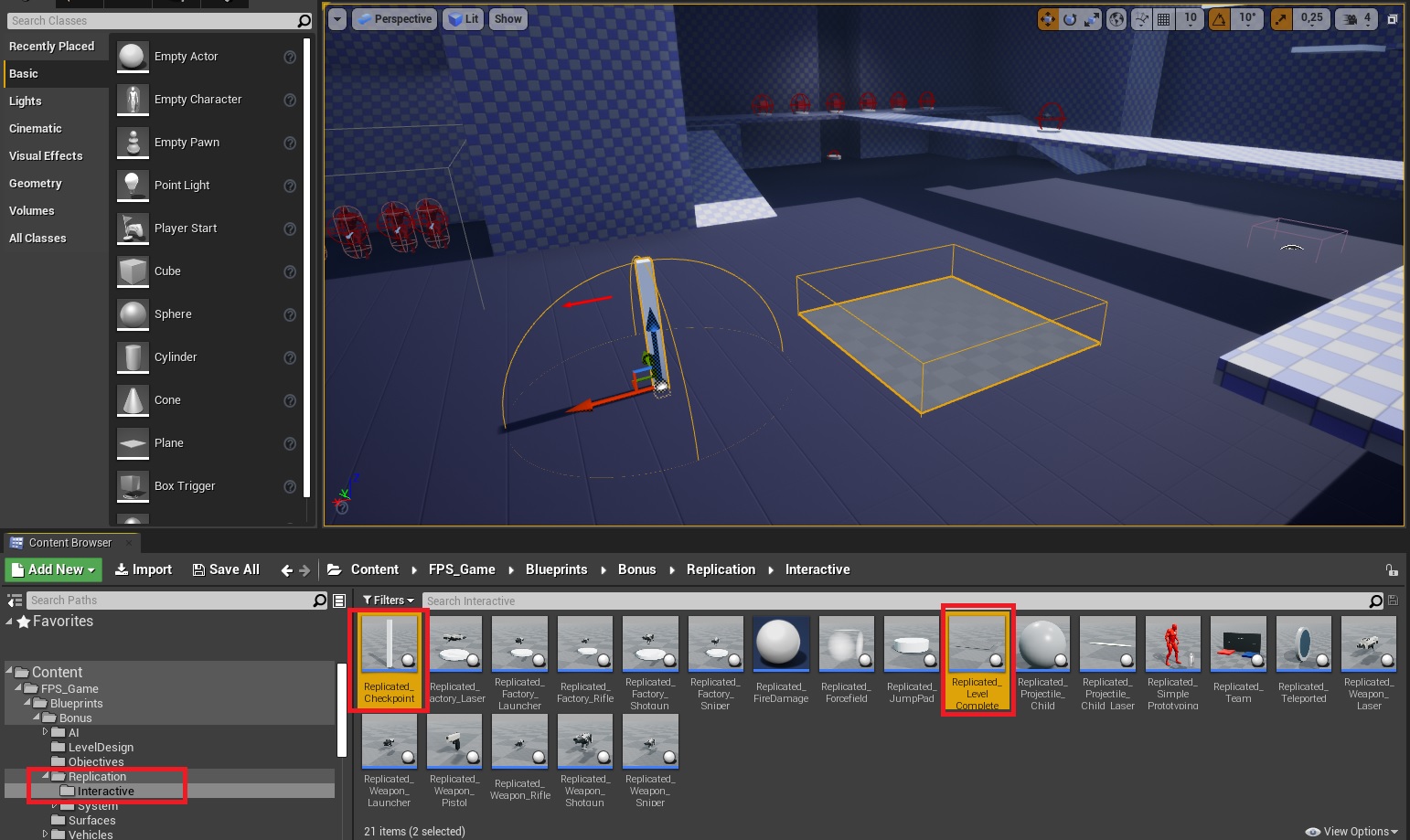The height and width of the screenshot is (840, 1410).
Task: Open the Filters dropdown
Action: pos(389,601)
